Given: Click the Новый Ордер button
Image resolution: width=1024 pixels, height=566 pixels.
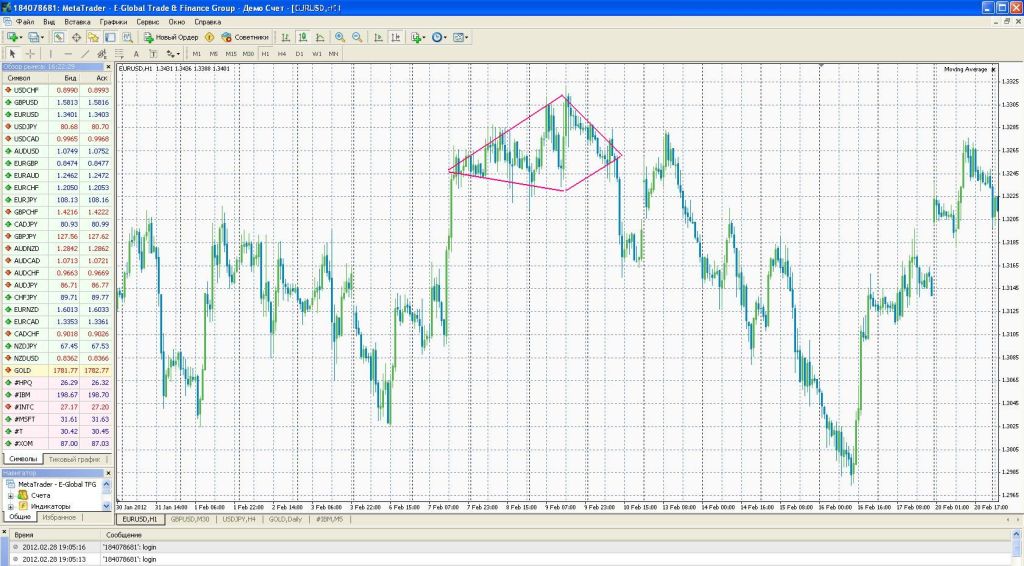Looking at the screenshot, I should coord(170,37).
